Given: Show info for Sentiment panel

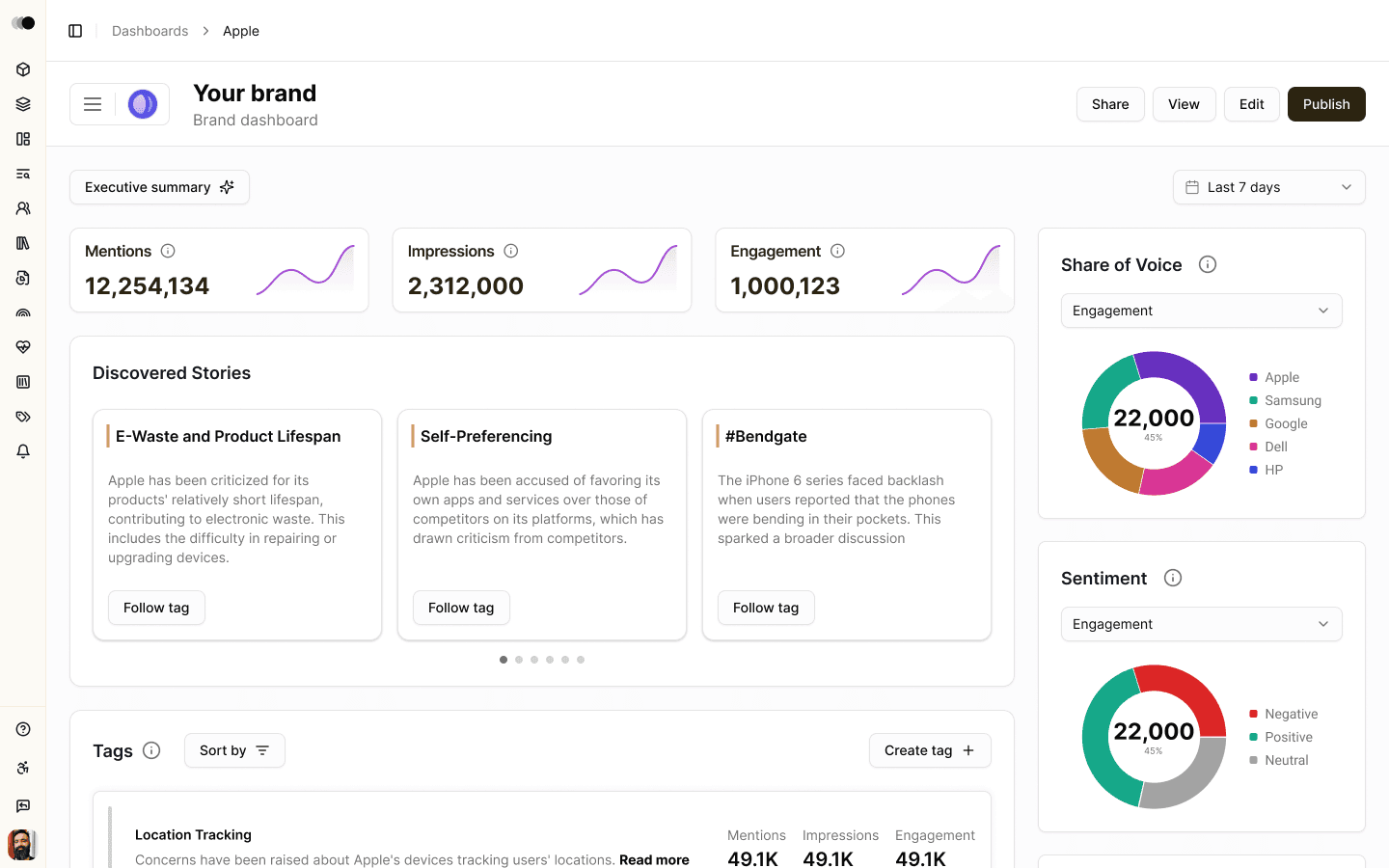Looking at the screenshot, I should [1173, 578].
